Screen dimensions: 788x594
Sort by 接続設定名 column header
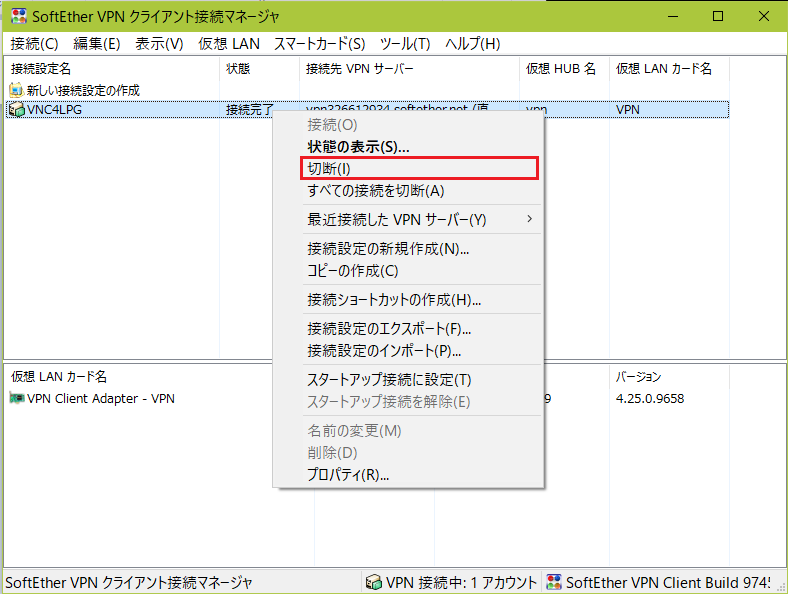click(112, 69)
